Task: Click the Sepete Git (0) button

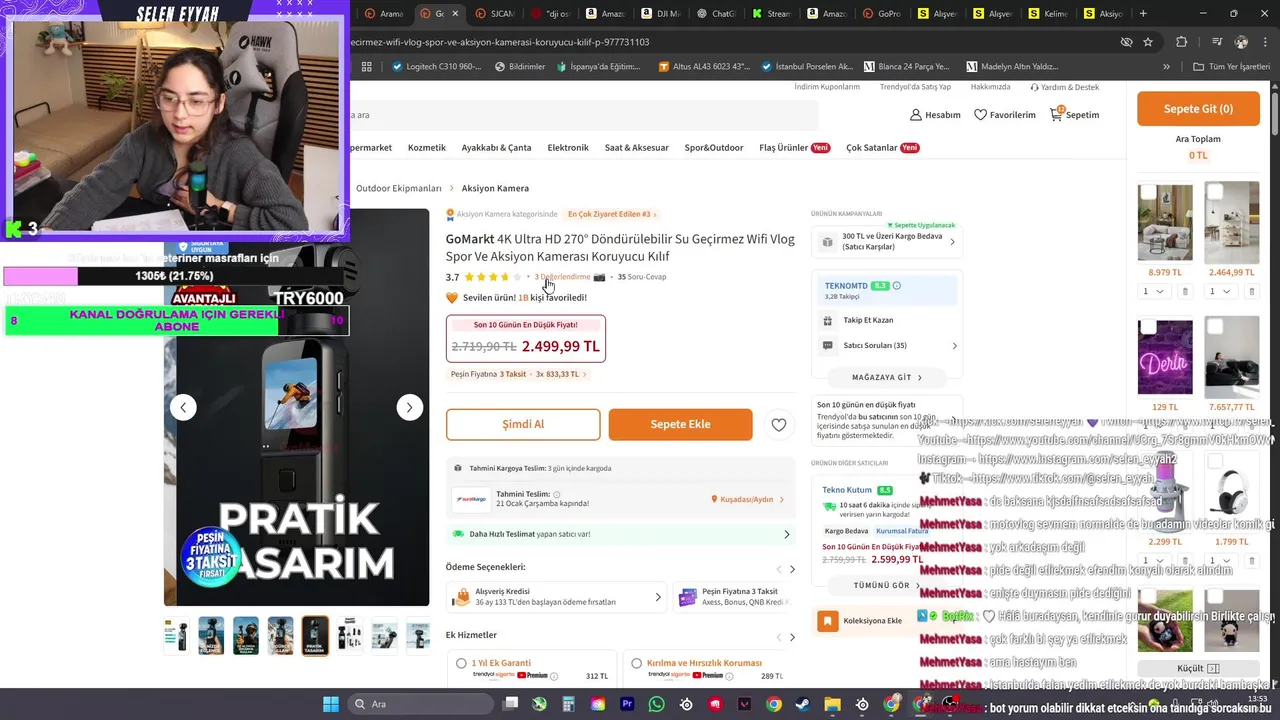Action: (x=1198, y=109)
